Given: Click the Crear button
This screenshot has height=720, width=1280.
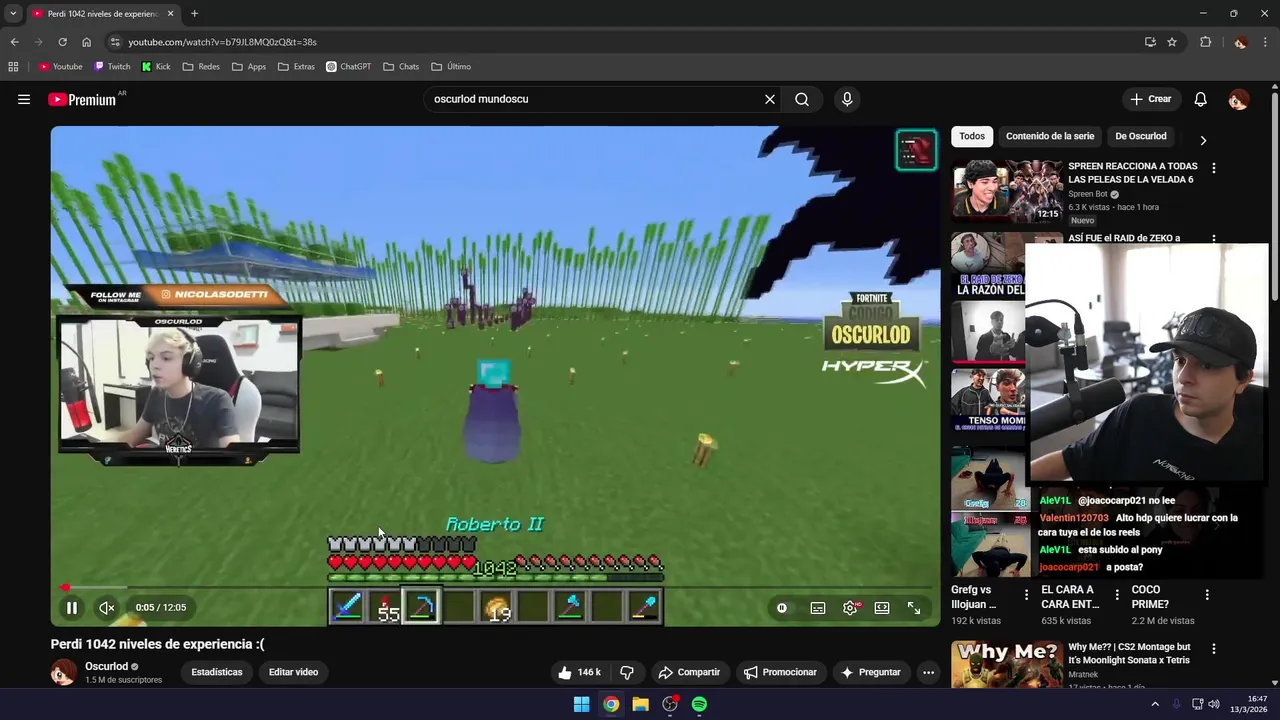Looking at the screenshot, I should tap(1151, 99).
